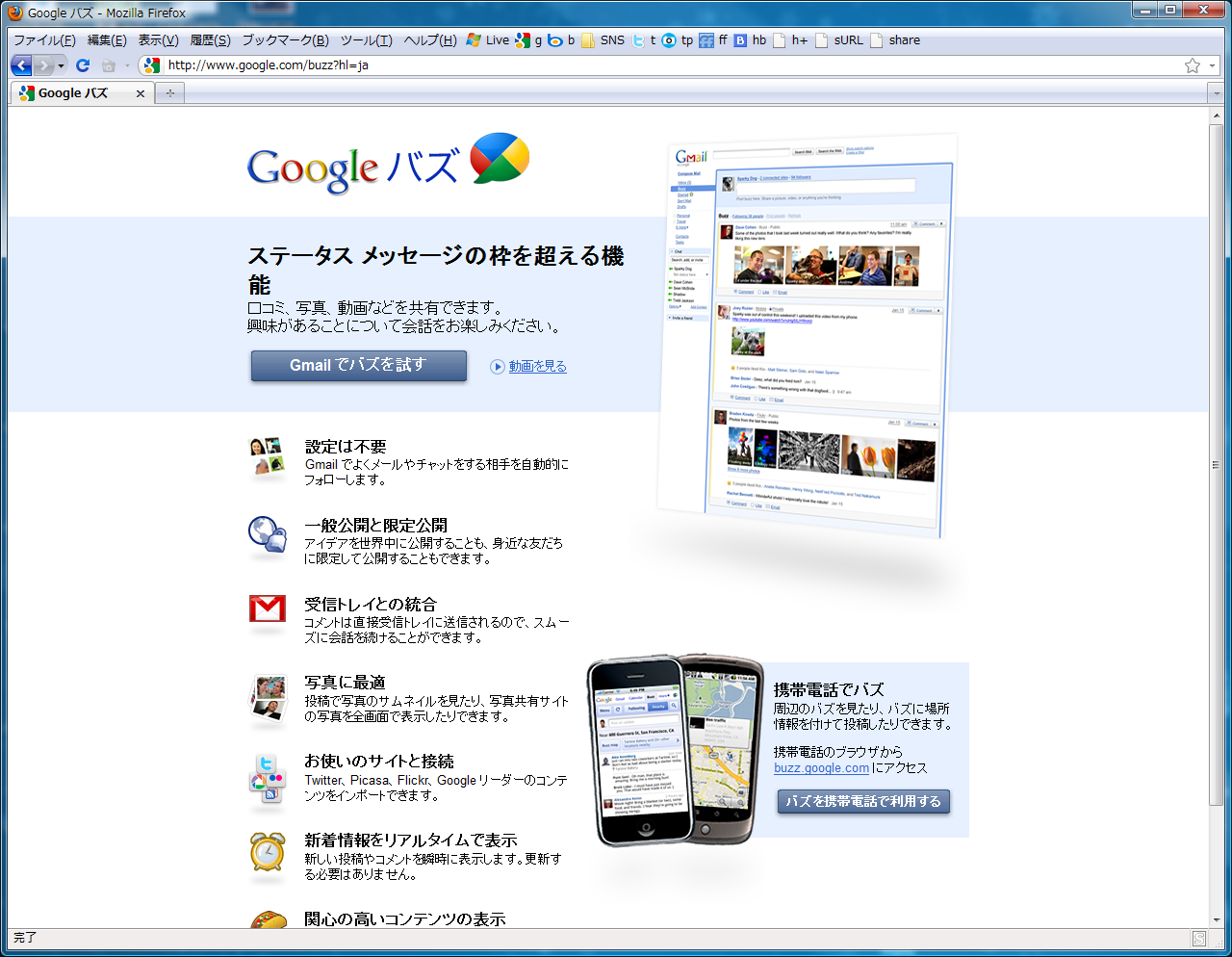Click the globe lock icon for 一般公開と限定公開
Viewport: 1232px width, 957px height.
tap(268, 535)
